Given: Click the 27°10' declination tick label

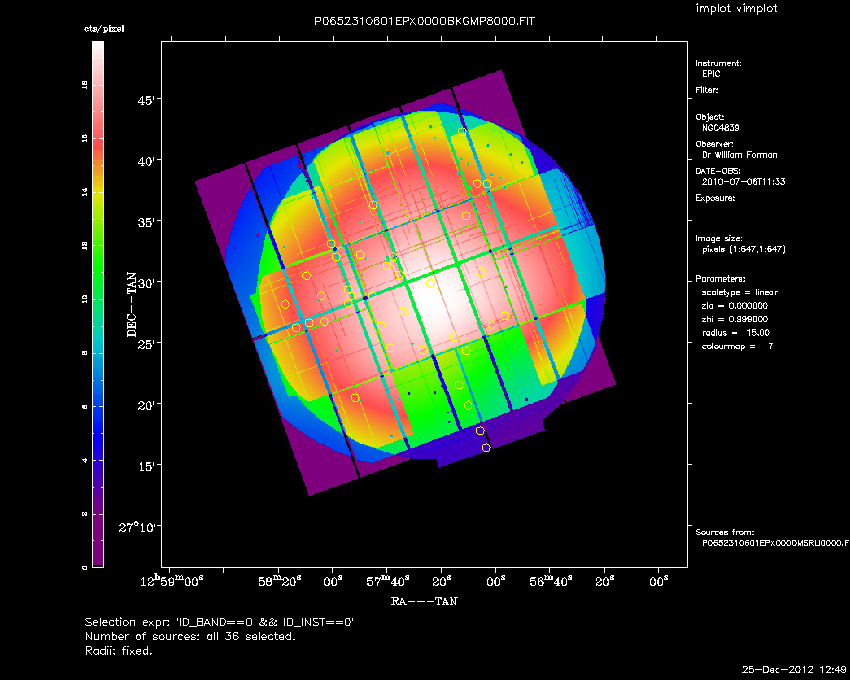Looking at the screenshot, I should [136, 527].
